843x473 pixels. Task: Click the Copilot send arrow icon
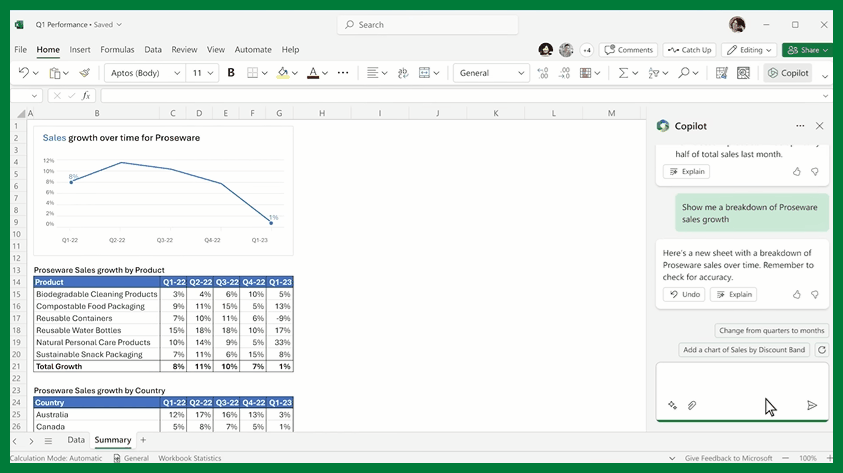pos(812,405)
